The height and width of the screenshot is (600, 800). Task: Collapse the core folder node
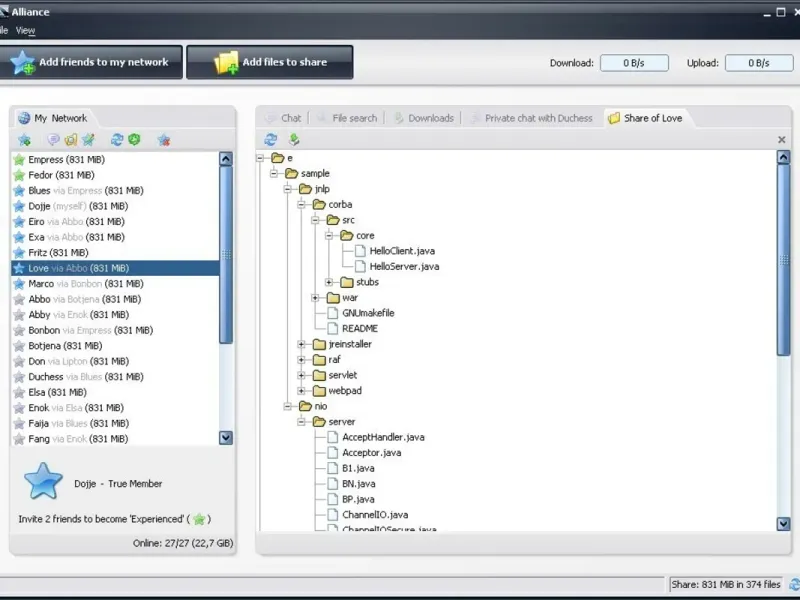[x=329, y=235]
